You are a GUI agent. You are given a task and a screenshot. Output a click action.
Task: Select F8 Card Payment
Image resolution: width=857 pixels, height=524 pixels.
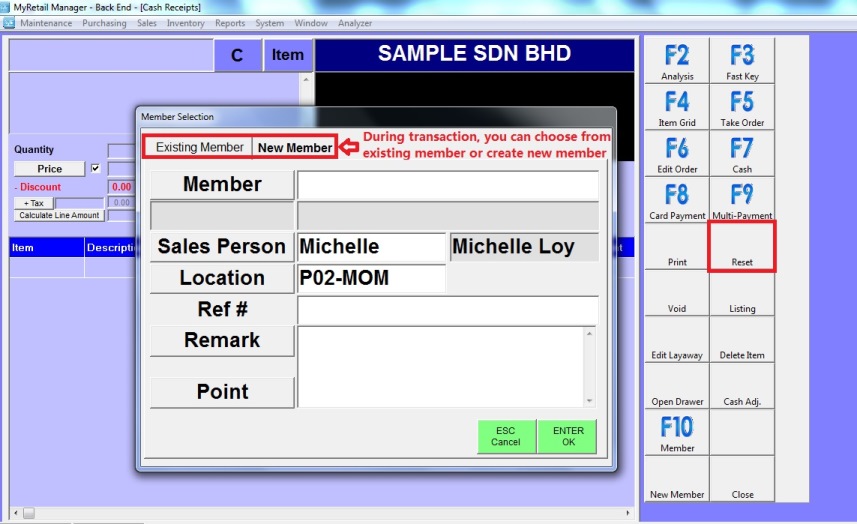(677, 200)
